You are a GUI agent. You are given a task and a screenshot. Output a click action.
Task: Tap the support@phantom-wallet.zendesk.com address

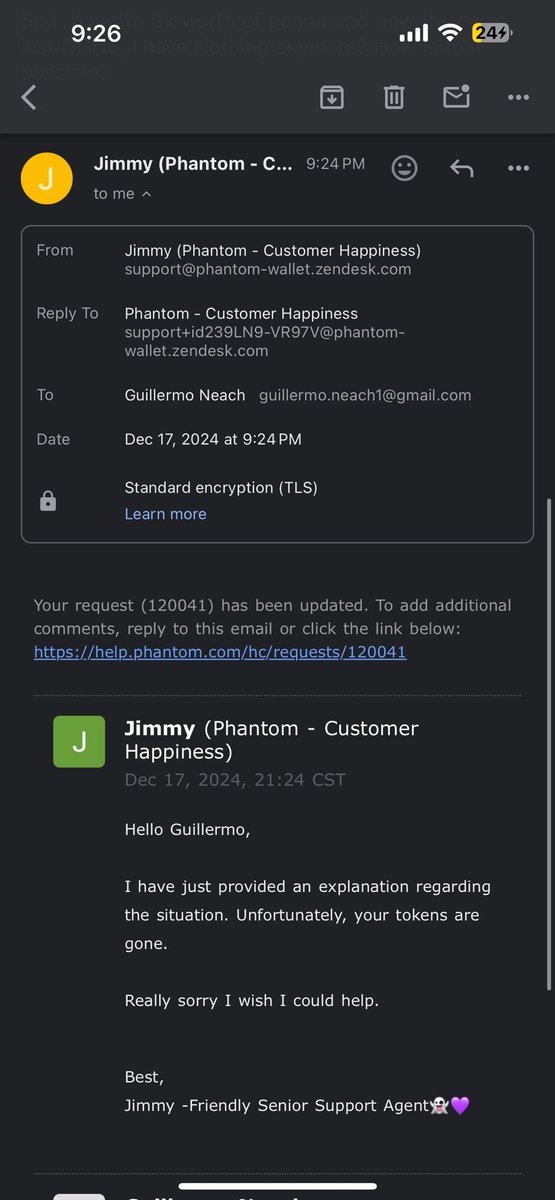pyautogui.click(x=268, y=269)
